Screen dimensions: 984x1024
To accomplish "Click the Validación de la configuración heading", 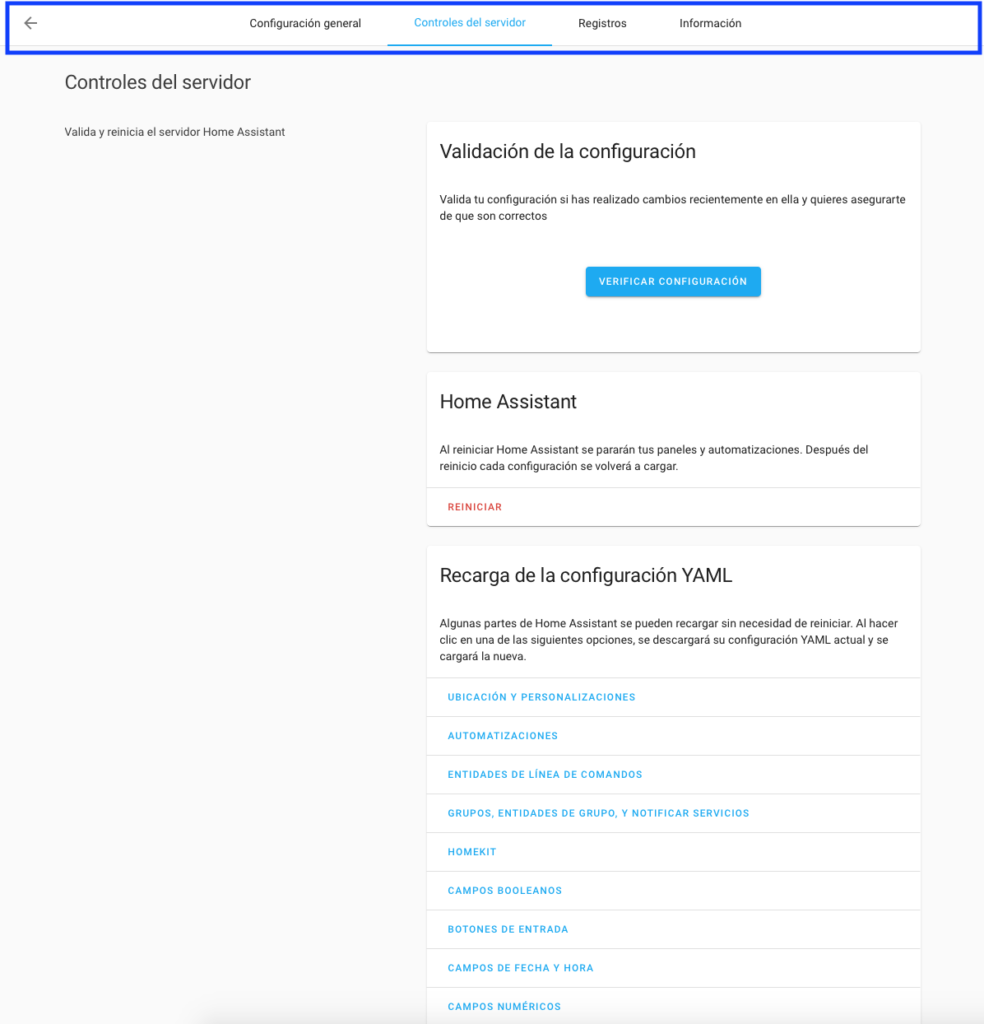I will (x=567, y=152).
